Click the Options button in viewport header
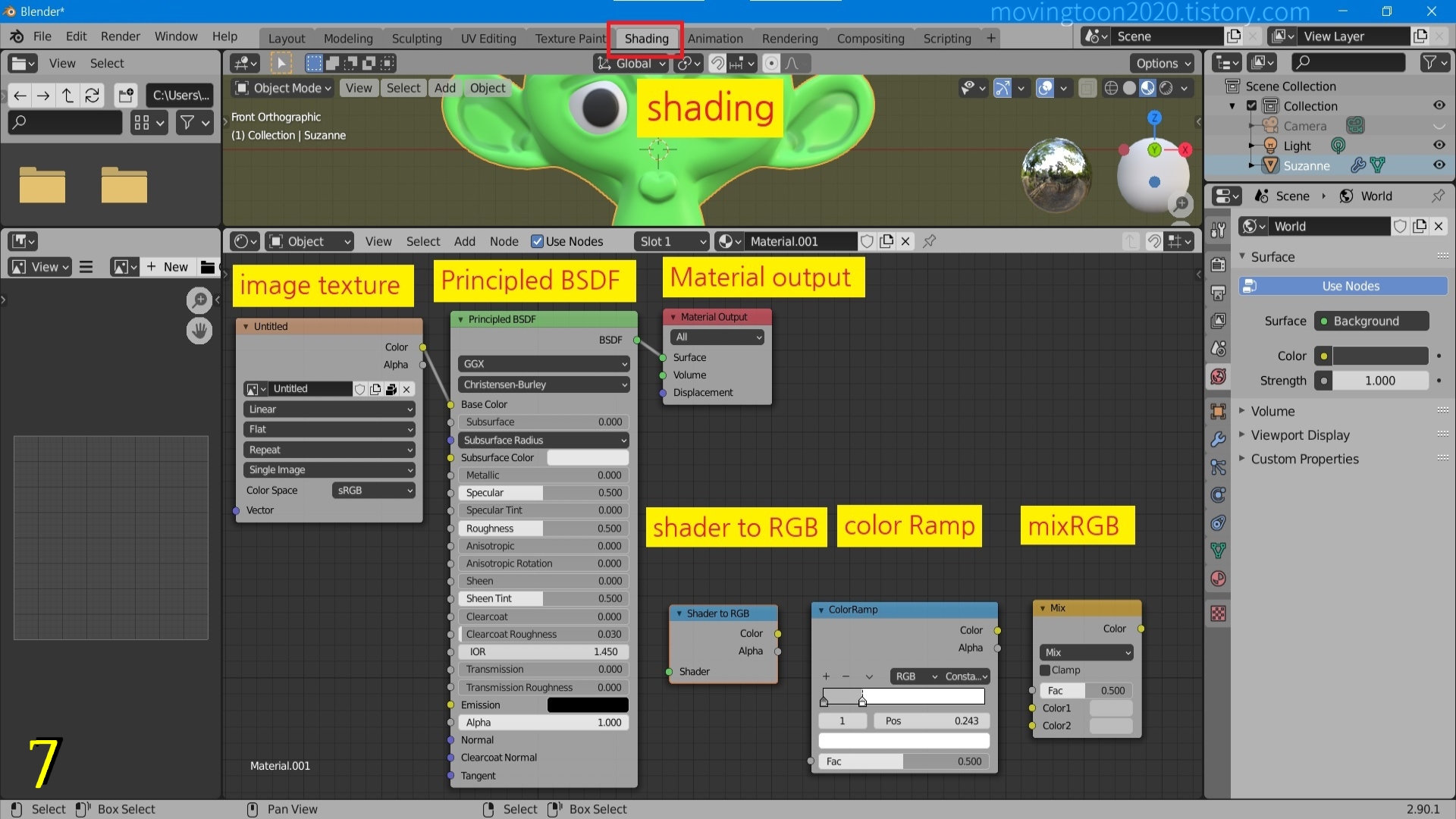The image size is (1456, 819). (1162, 64)
